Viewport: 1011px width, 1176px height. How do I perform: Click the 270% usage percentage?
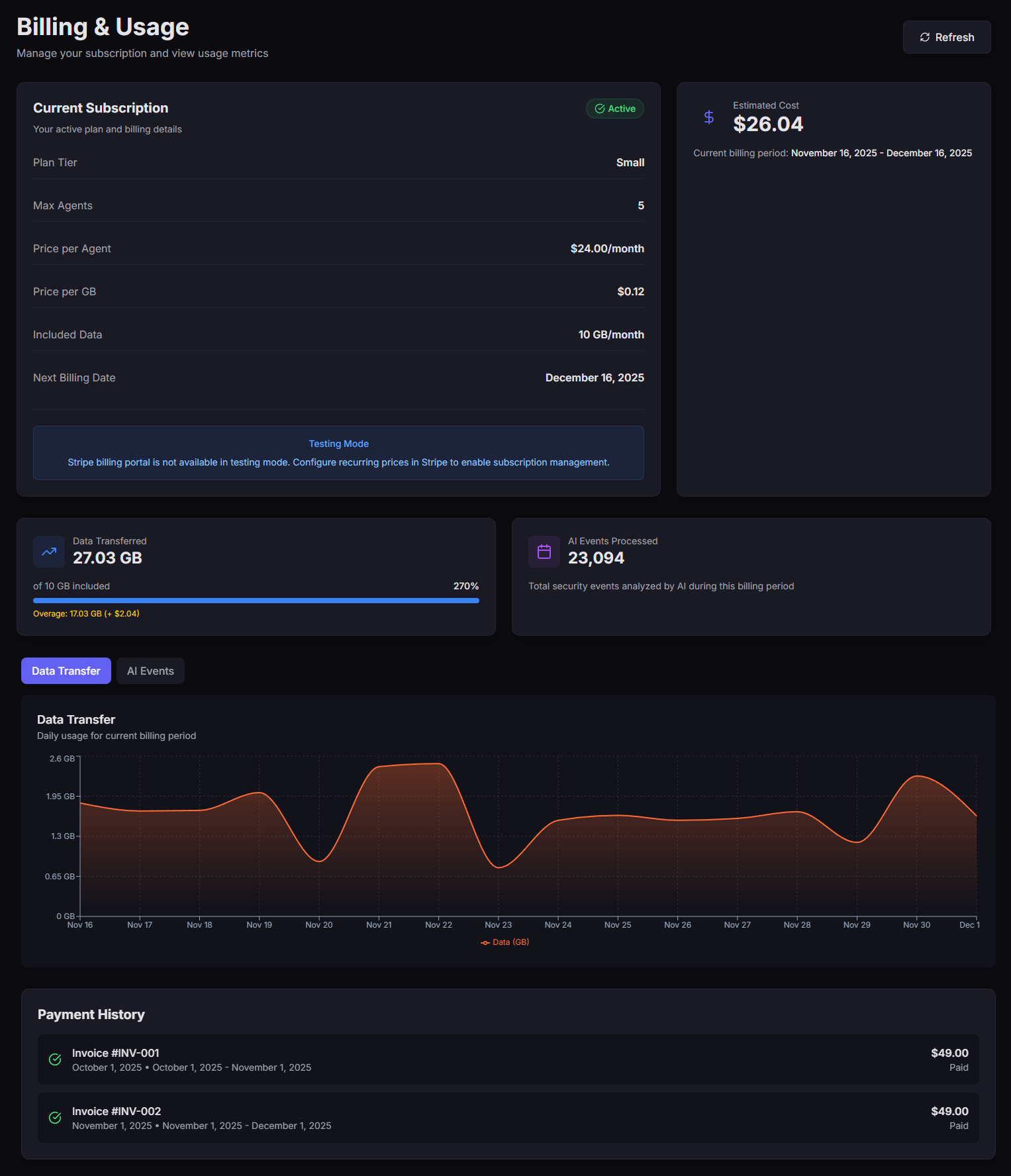(466, 586)
